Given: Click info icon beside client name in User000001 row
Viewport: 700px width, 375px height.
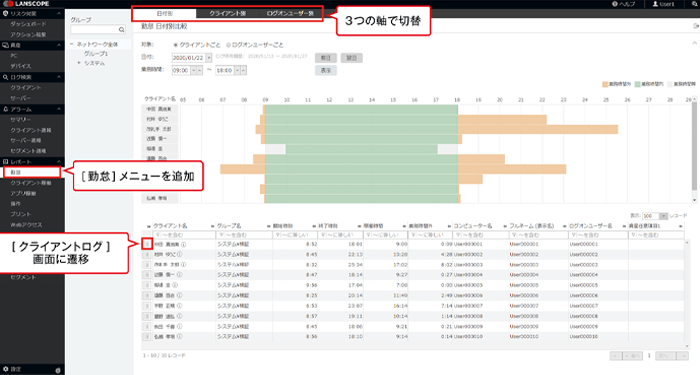Looking at the screenshot, I should click(183, 244).
